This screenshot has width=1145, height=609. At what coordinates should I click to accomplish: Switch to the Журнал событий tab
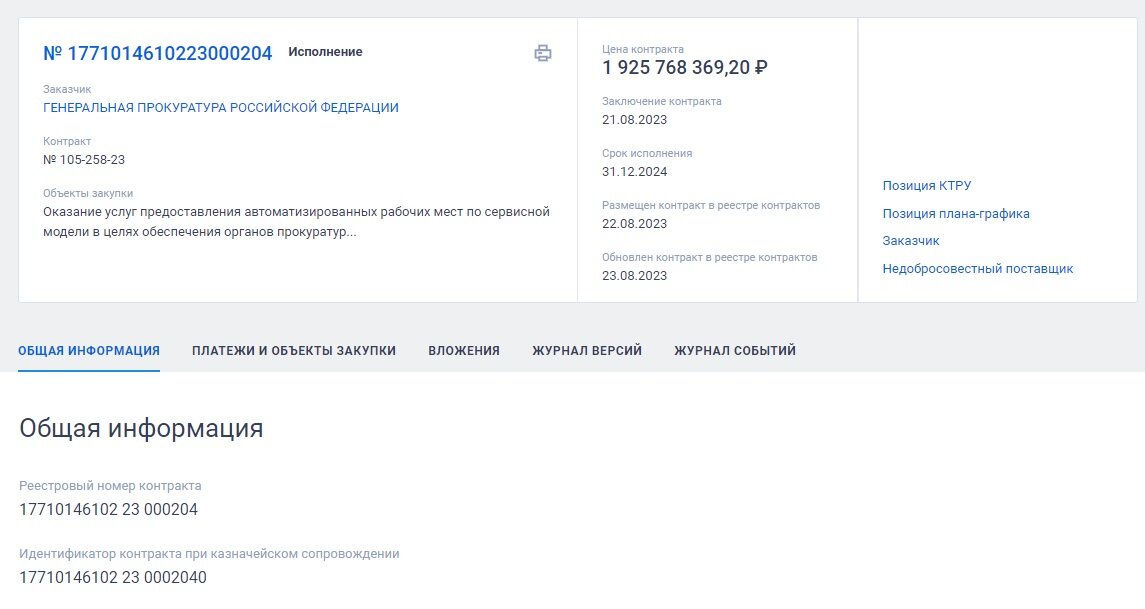735,351
